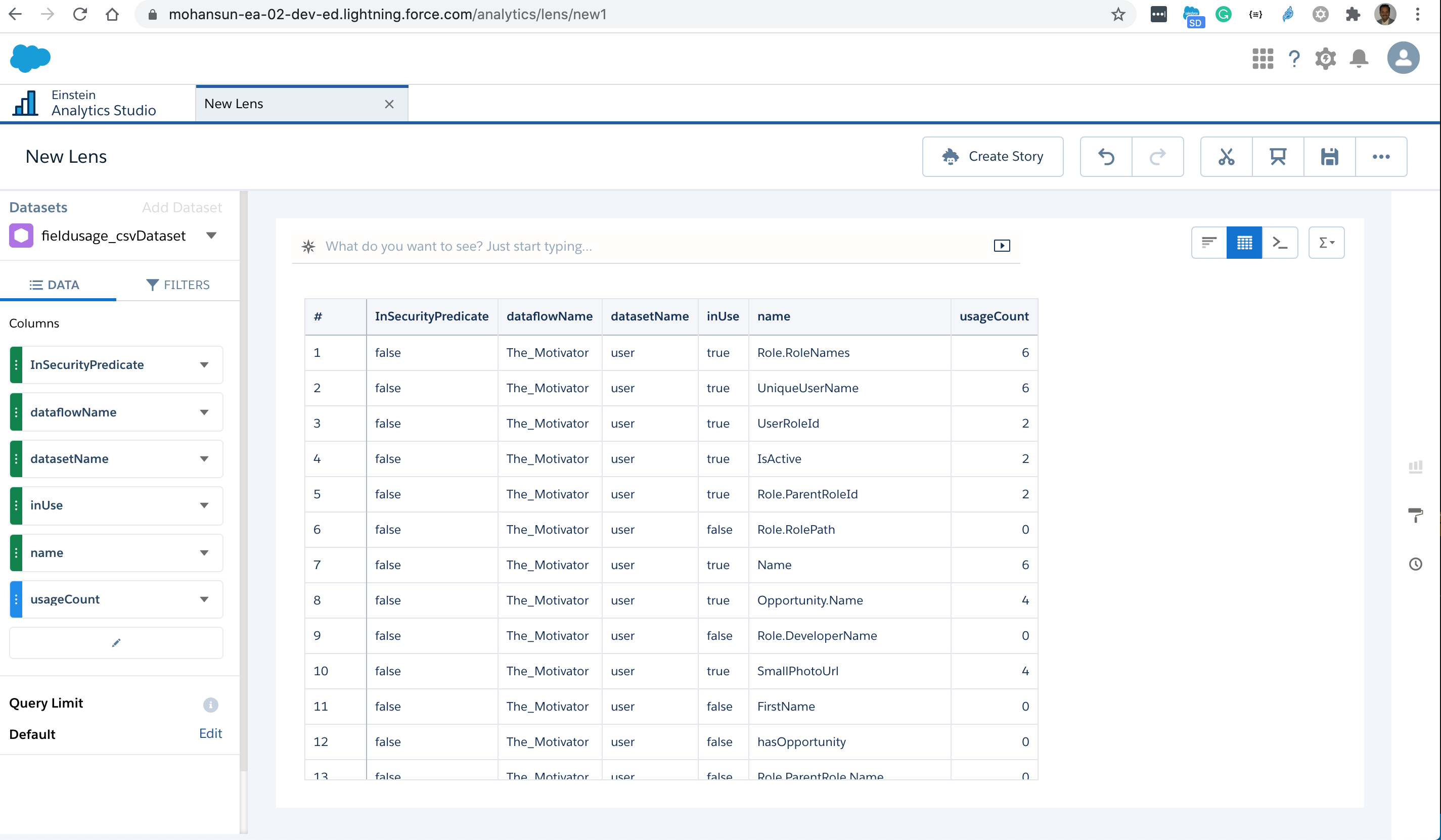Click the 'What do you want to see' field
The width and height of the screenshot is (1441, 840).
[652, 246]
